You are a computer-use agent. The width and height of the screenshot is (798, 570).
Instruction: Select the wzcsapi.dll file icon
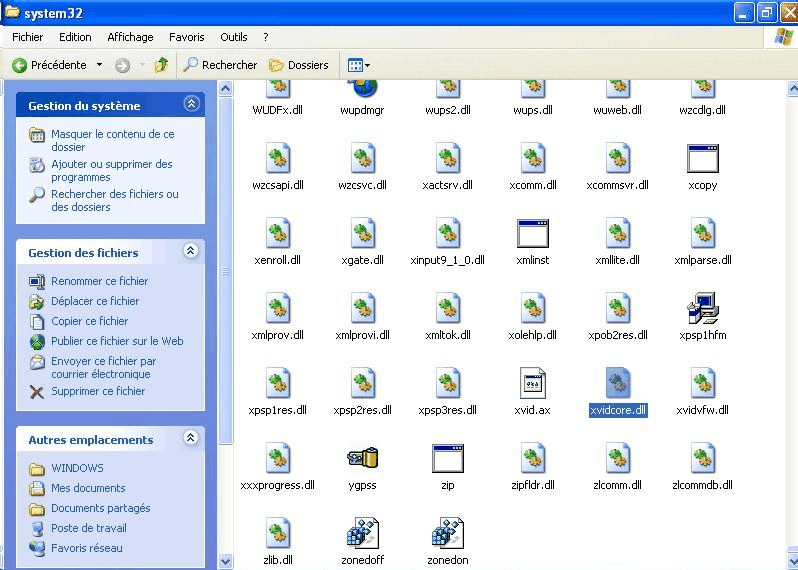tap(278, 158)
